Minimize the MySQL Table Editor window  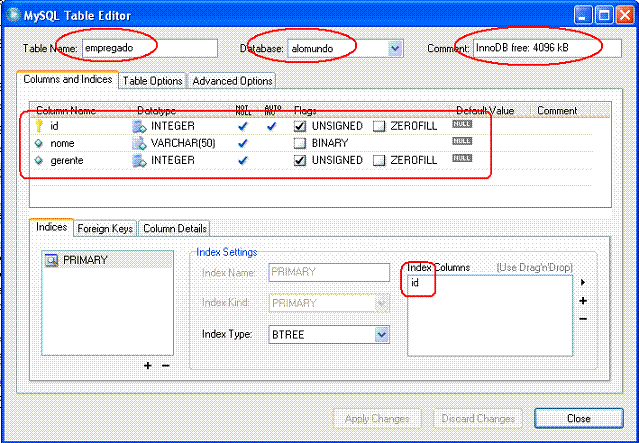click(583, 15)
